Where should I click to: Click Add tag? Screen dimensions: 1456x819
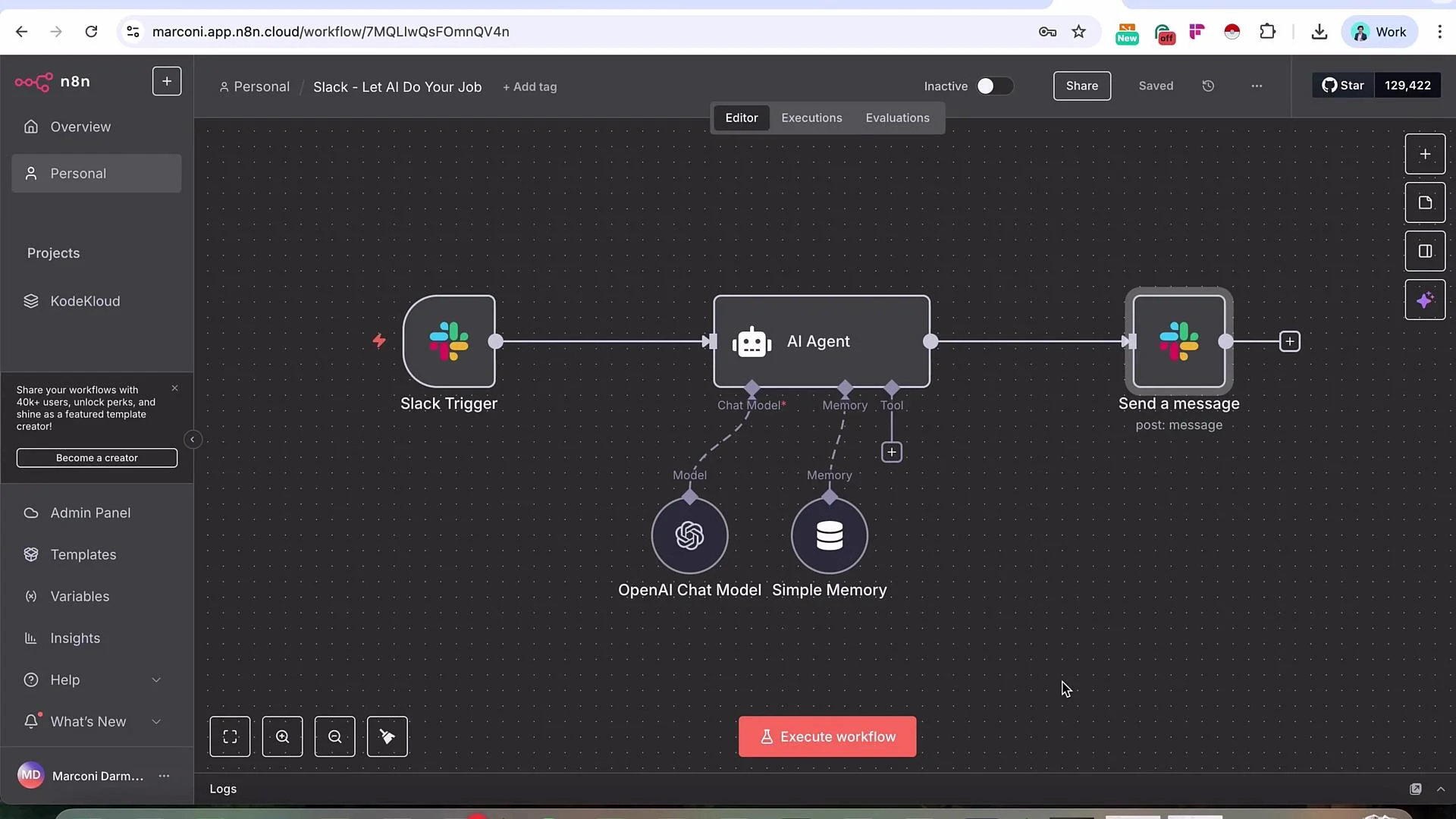529,87
